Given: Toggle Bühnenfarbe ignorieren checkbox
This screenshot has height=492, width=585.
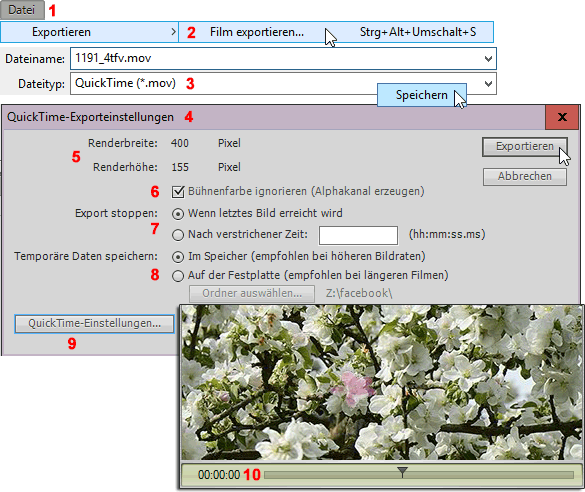Looking at the screenshot, I should tap(178, 192).
